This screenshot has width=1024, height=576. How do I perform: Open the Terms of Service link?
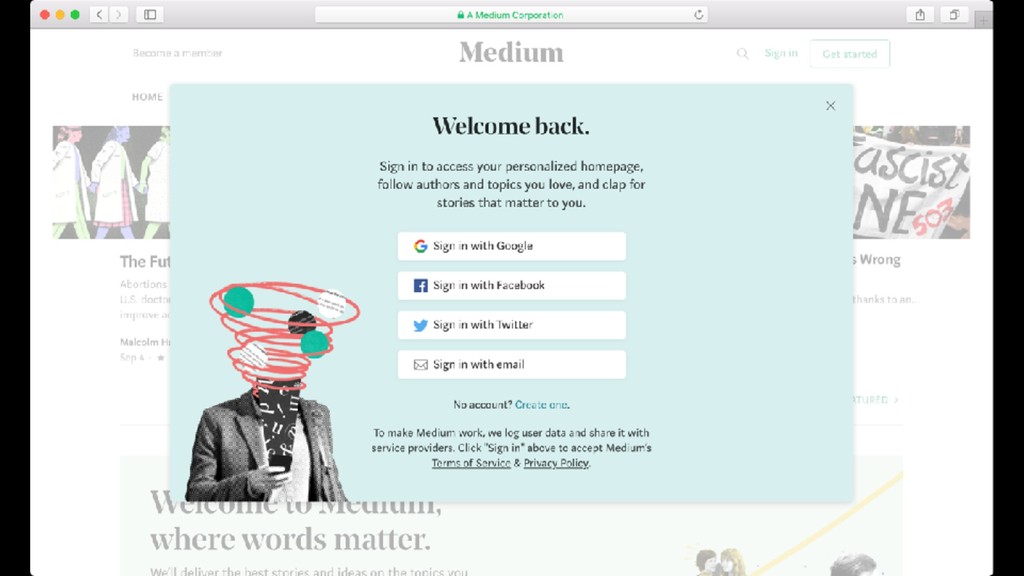point(471,463)
